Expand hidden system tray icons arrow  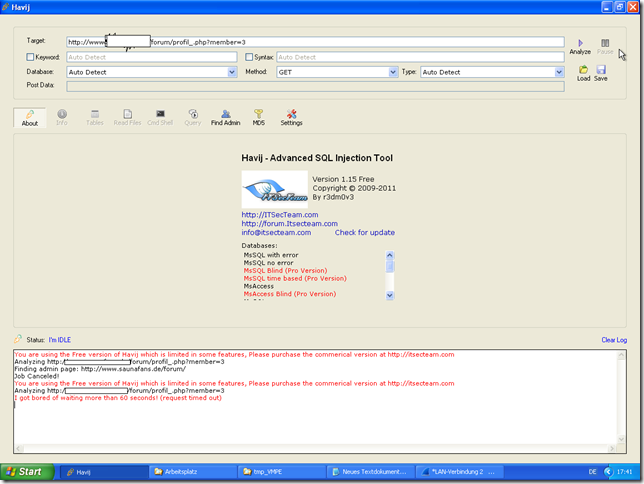(608, 472)
